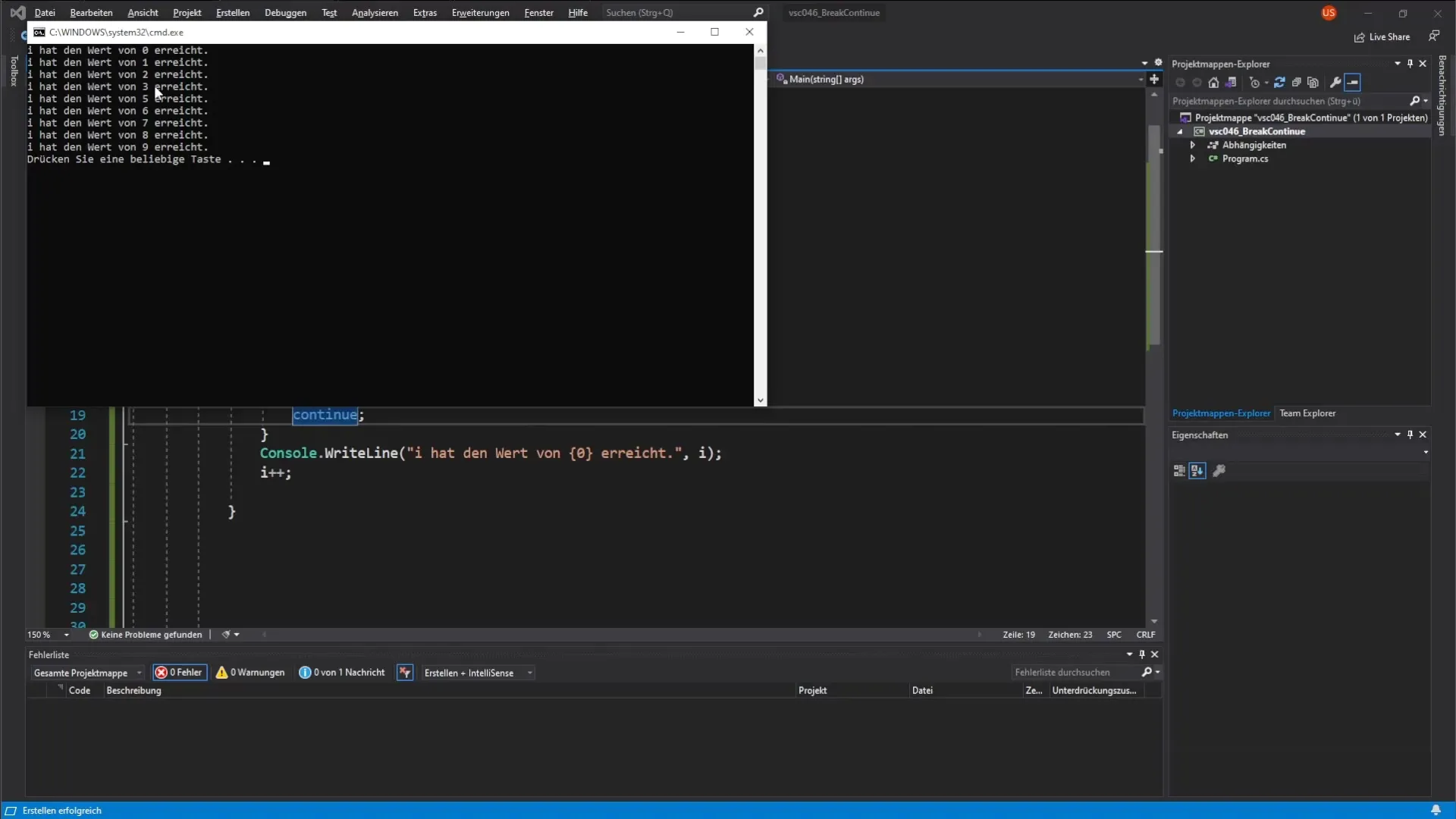This screenshot has height=819, width=1456.
Task: Toggle the 0 Warnungen filter
Action: pos(250,673)
